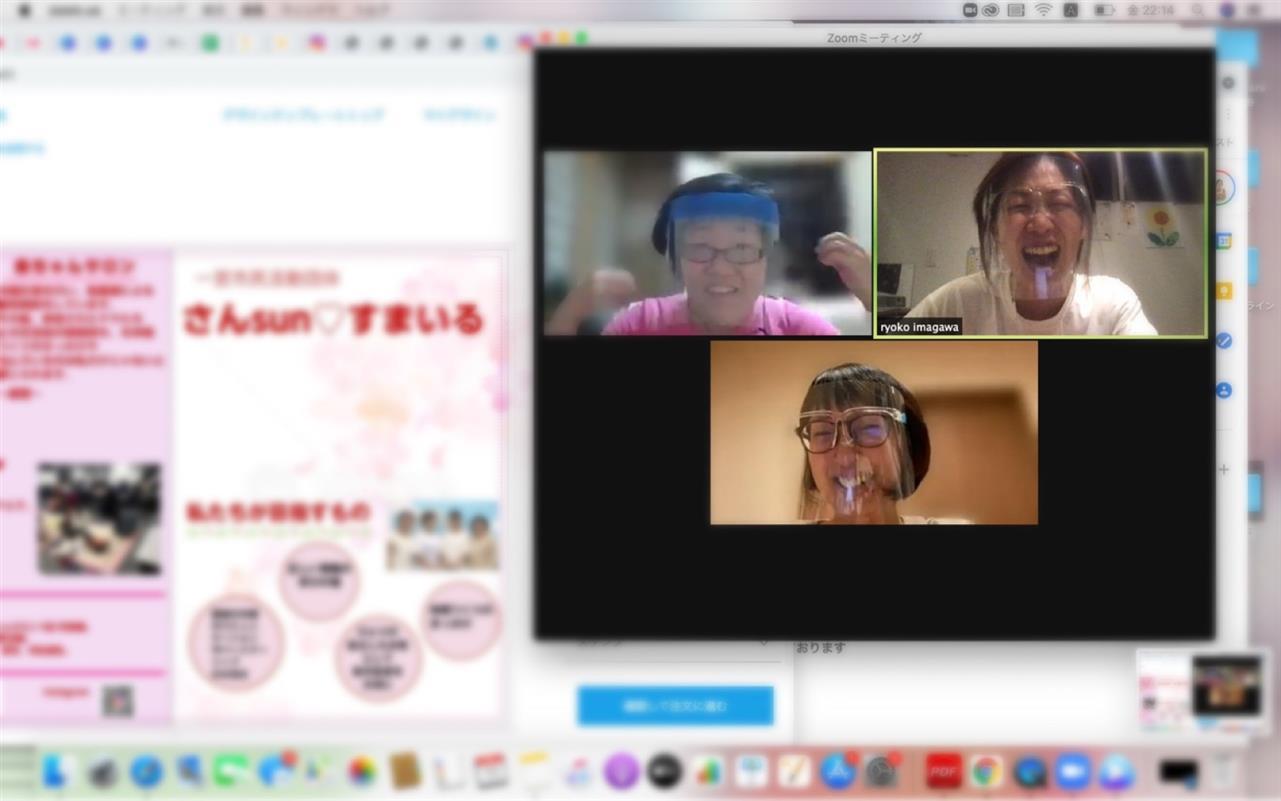Open the red PDF app in Dock
Viewport: 1281px width, 801px height.
943,771
